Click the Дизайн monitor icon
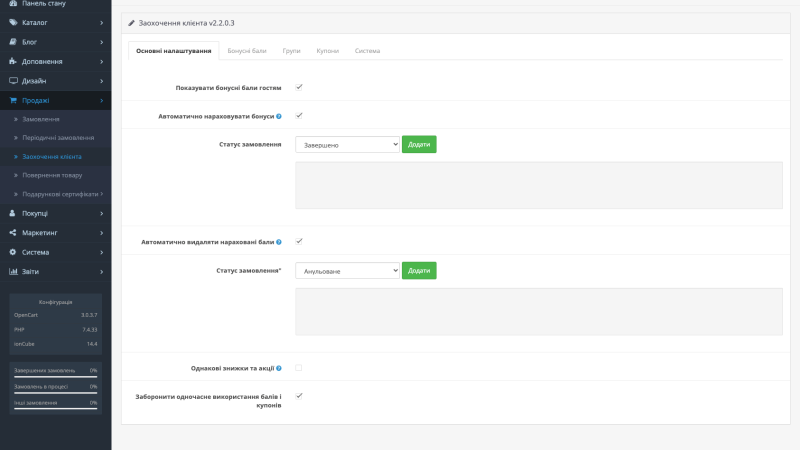 pos(13,81)
